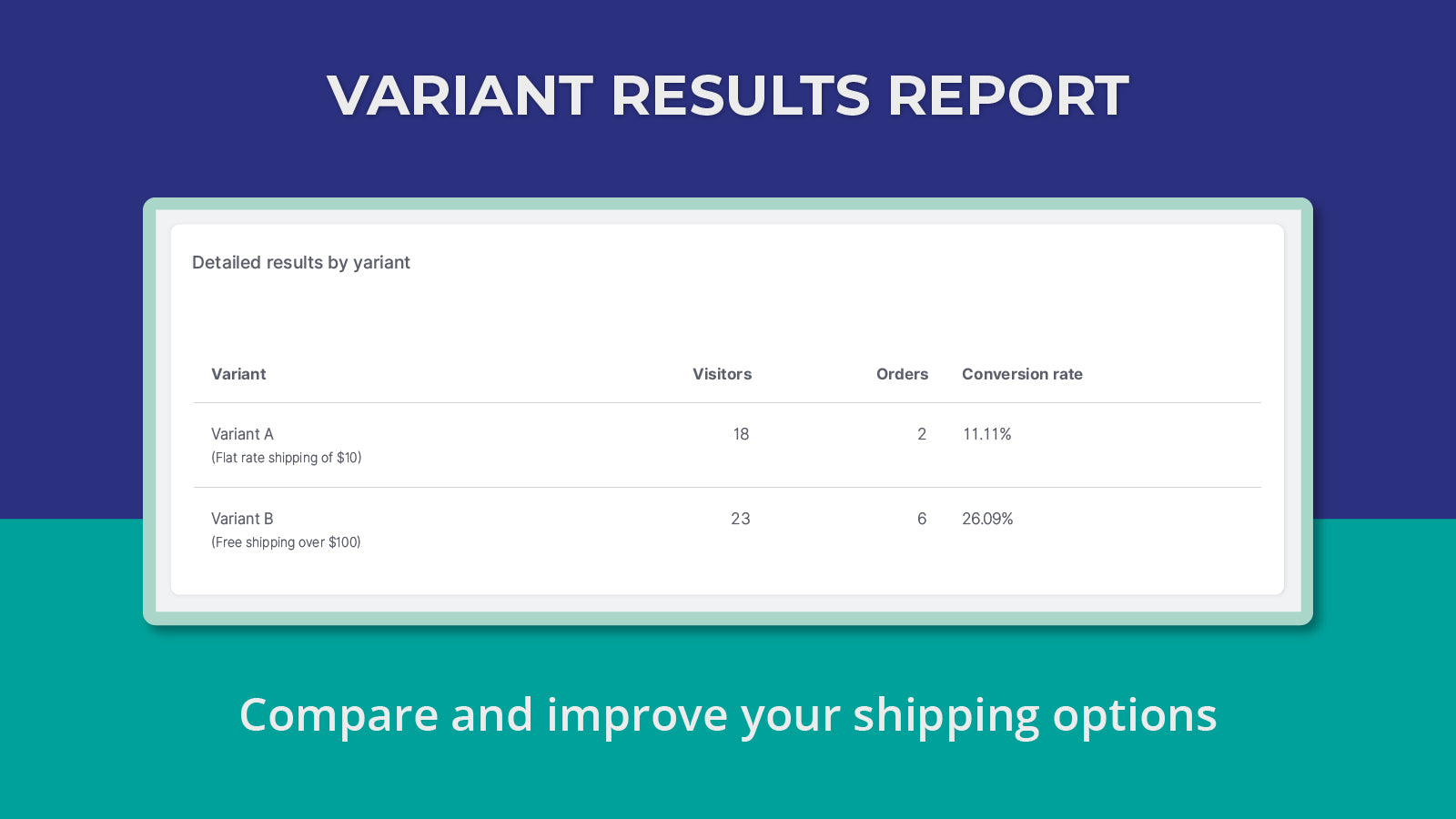
Task: Select the Variant A row name
Action: (242, 434)
